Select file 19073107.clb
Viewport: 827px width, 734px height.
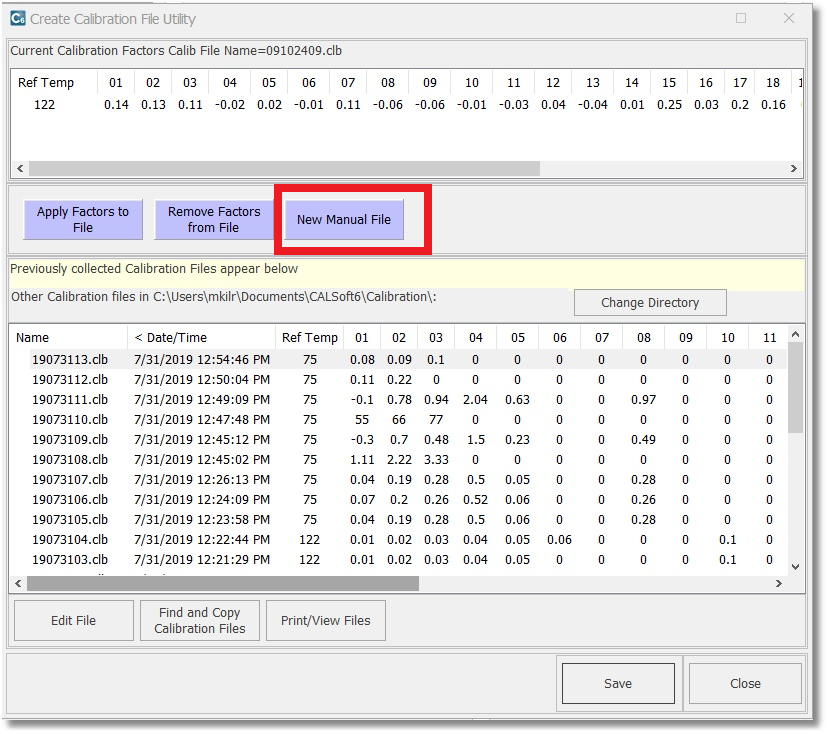70,480
